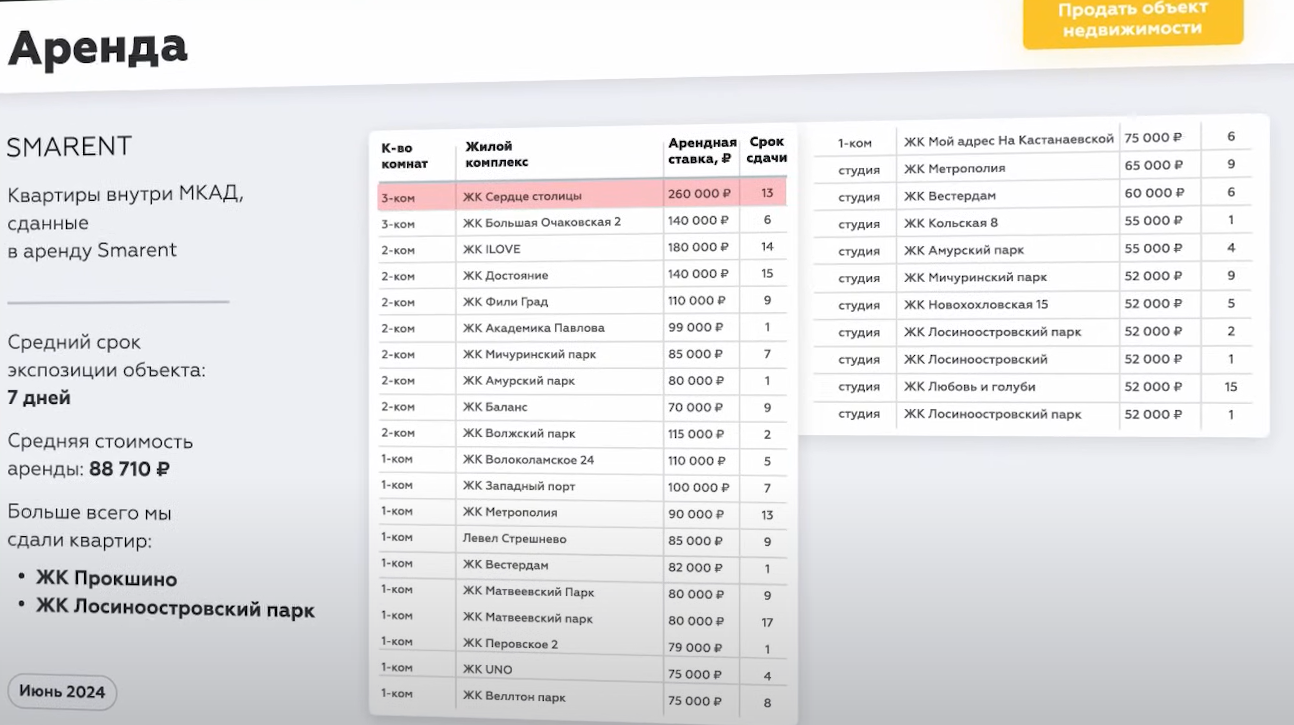Click the 'Жилой комплекс' column header
Screen dimensions: 1294x725
click(497, 155)
